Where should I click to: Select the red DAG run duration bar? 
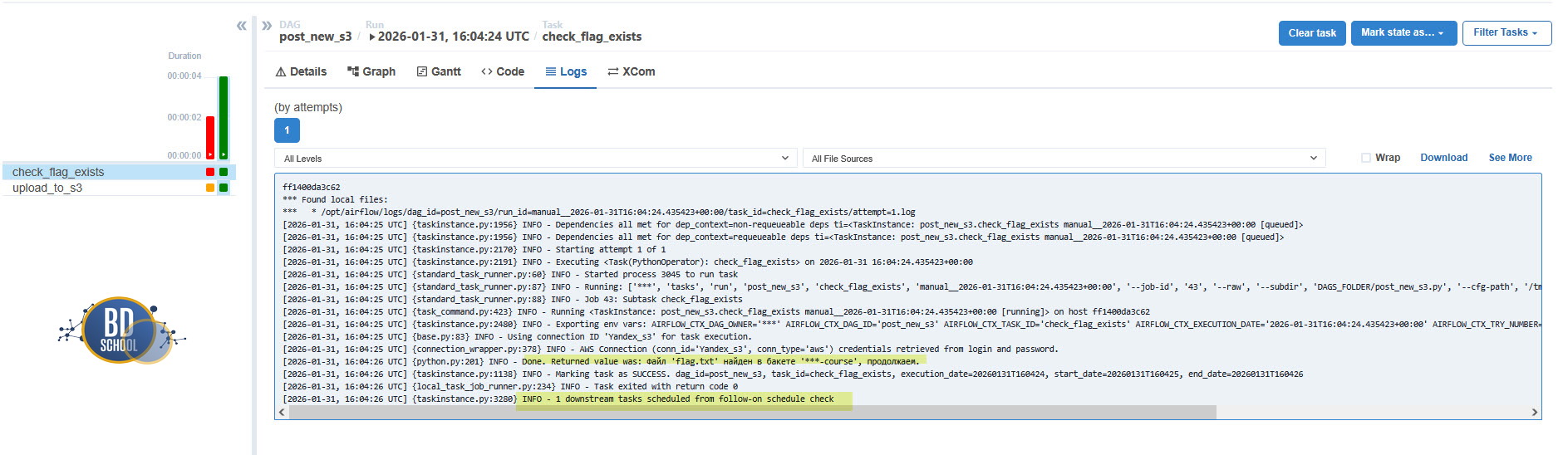tap(210, 137)
